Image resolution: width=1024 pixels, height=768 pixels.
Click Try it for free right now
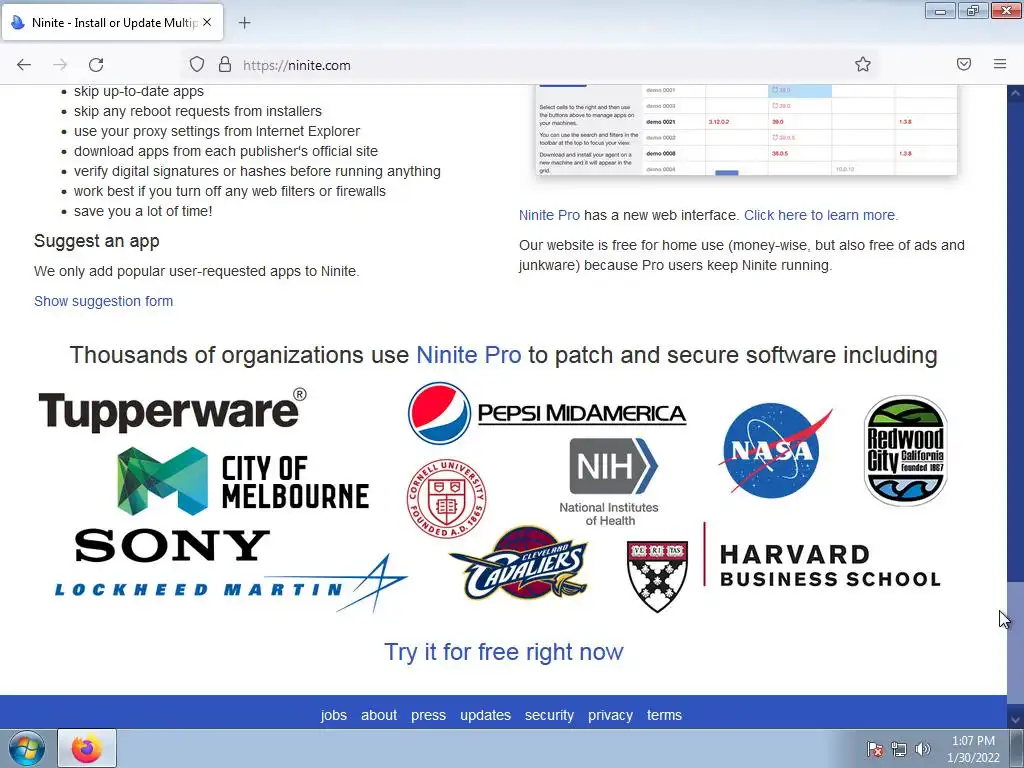(504, 652)
